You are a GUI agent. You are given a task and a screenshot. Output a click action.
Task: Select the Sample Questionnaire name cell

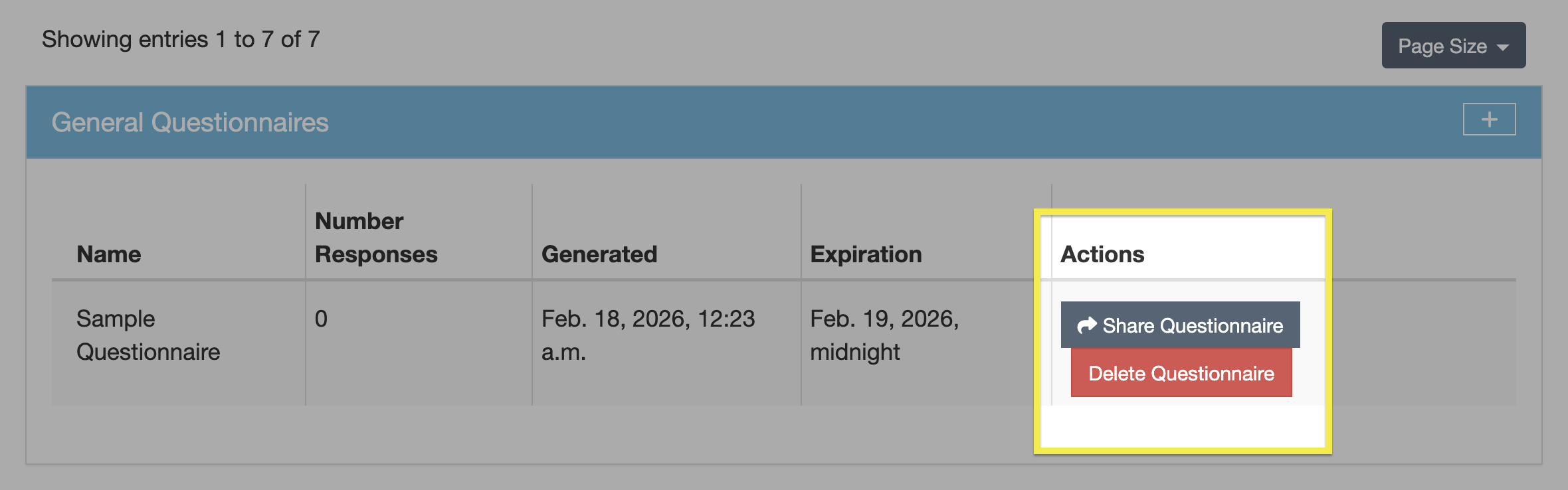(x=148, y=335)
